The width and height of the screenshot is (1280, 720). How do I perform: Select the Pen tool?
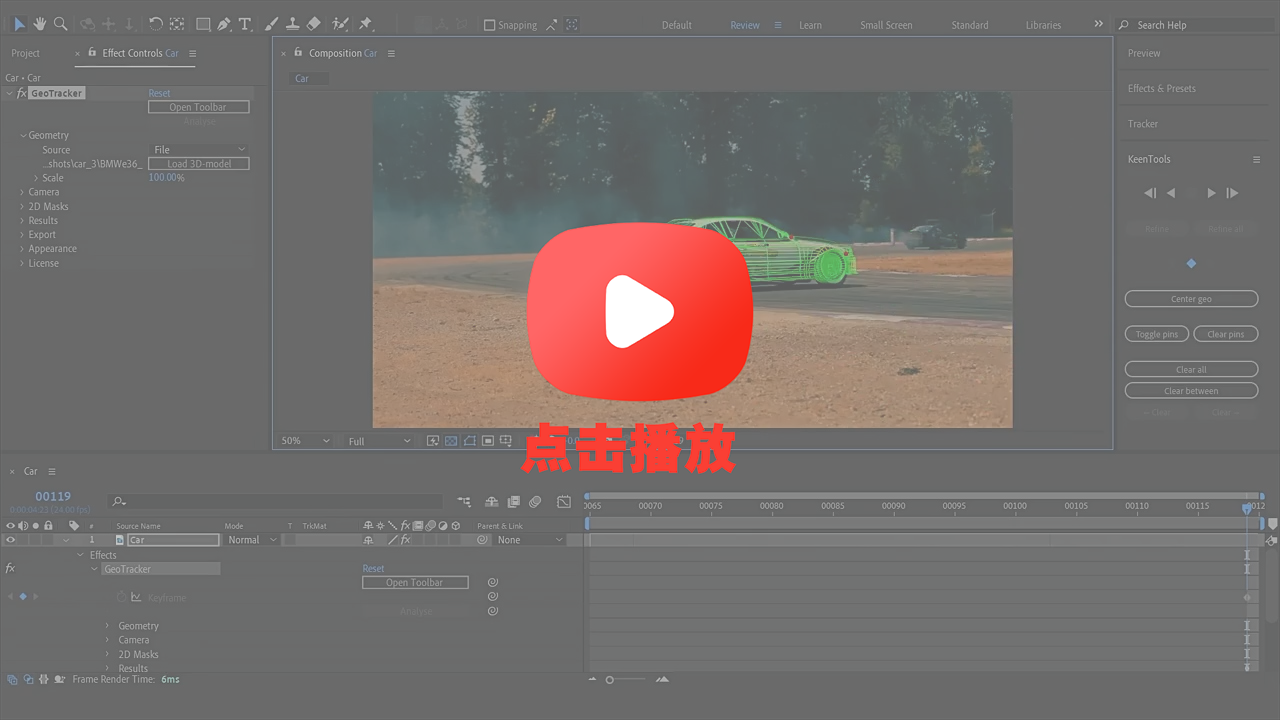coord(224,24)
